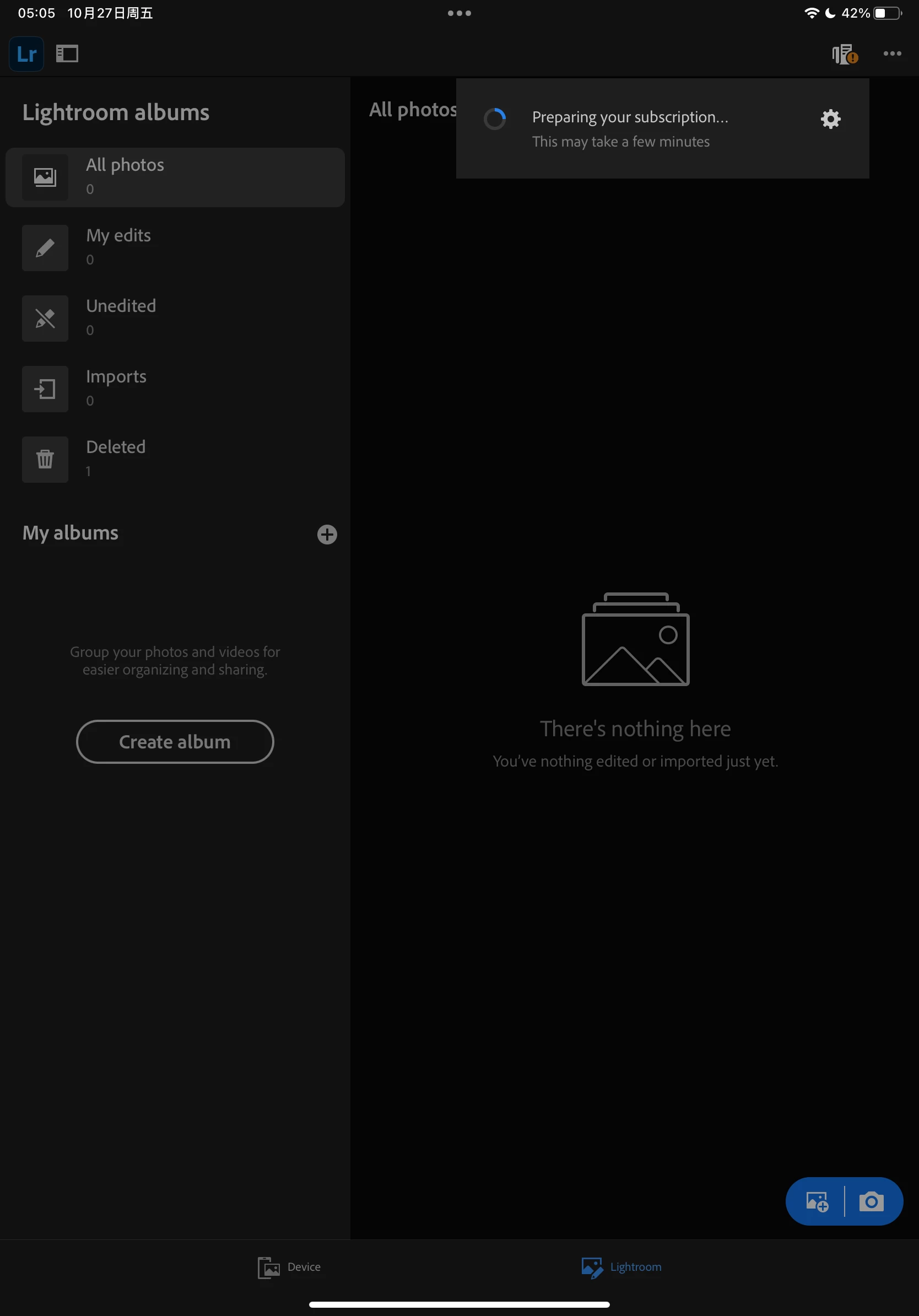
Task: Tap the All photos heading
Action: 413,110
